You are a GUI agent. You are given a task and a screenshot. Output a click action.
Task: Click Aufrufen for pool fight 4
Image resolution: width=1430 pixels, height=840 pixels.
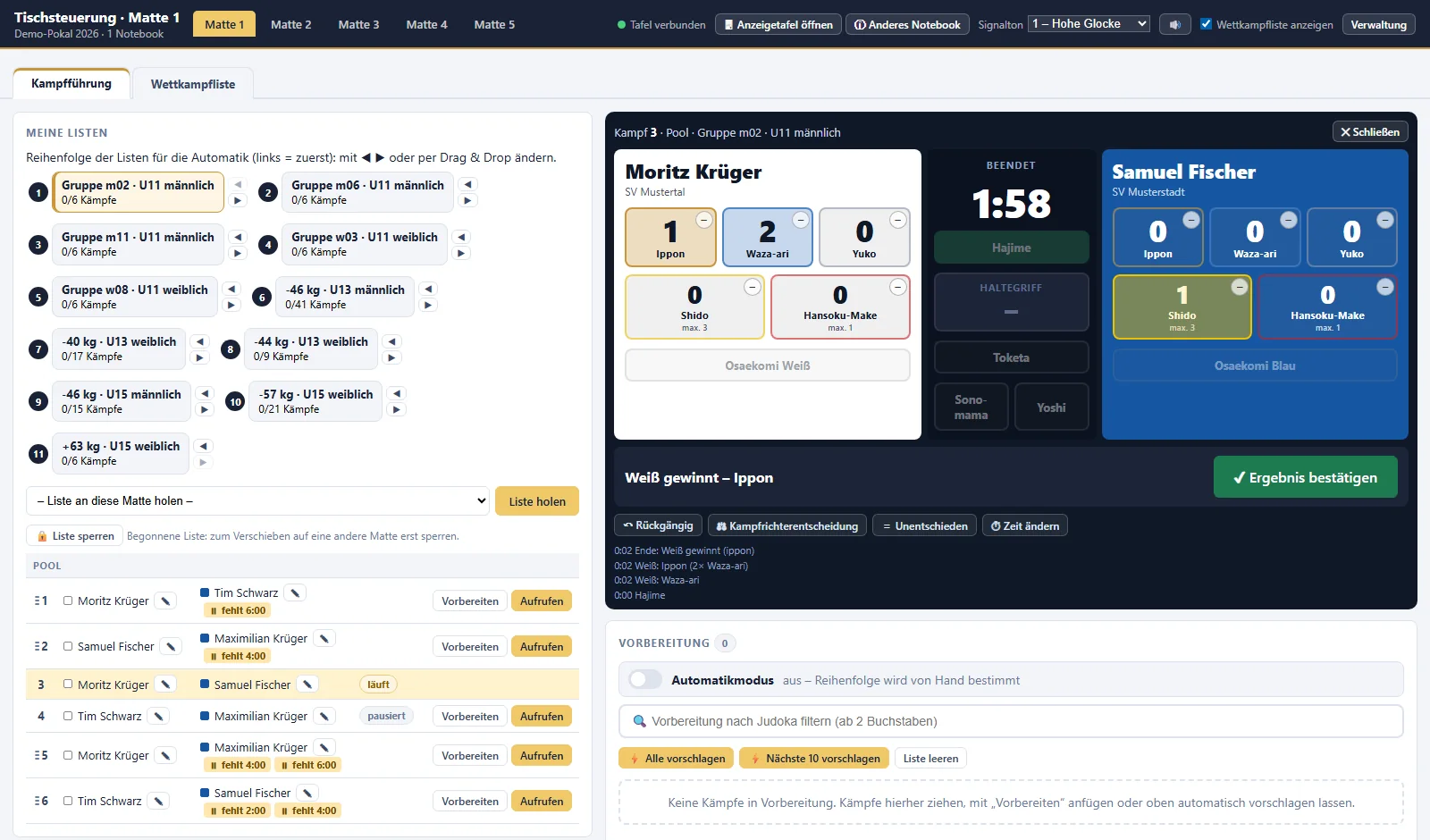542,716
